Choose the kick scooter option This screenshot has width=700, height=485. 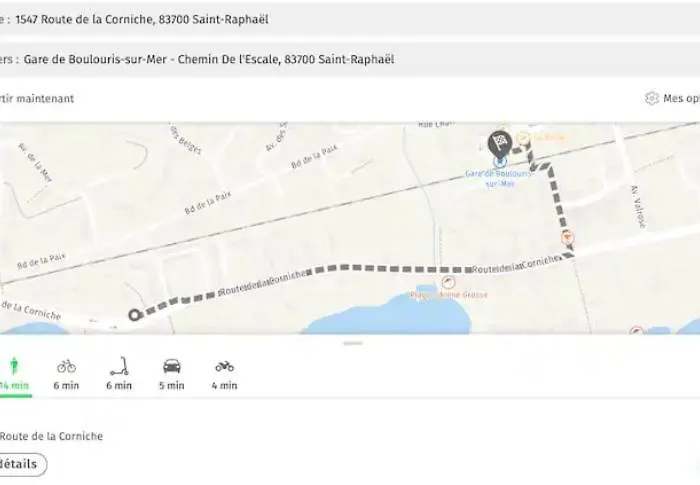pos(119,372)
